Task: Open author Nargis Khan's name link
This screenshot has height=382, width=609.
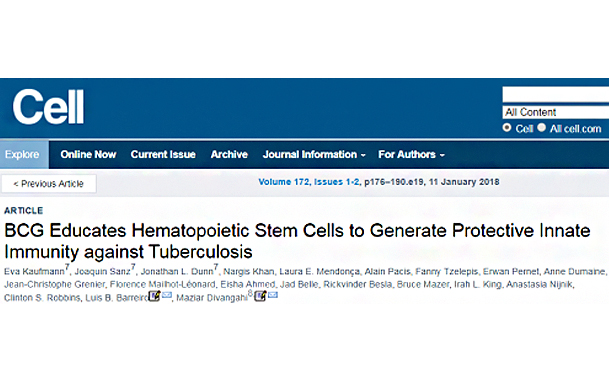Action: pos(249,271)
